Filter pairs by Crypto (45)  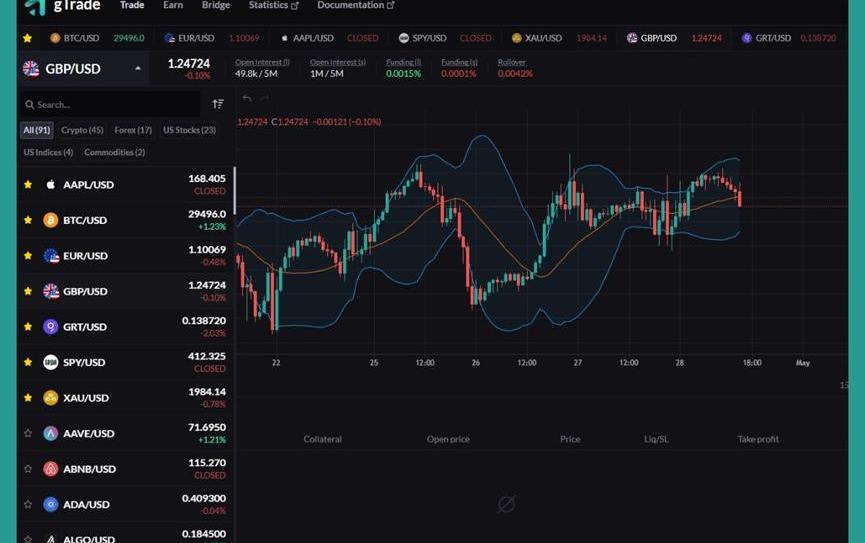tap(82, 130)
